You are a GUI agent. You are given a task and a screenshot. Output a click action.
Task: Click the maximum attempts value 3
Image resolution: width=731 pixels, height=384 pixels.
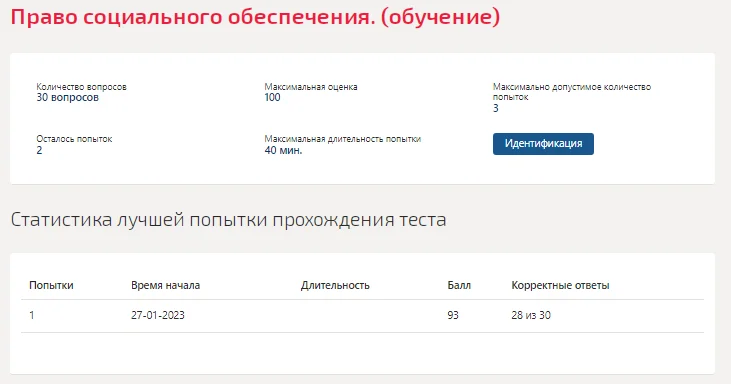pos(496,108)
